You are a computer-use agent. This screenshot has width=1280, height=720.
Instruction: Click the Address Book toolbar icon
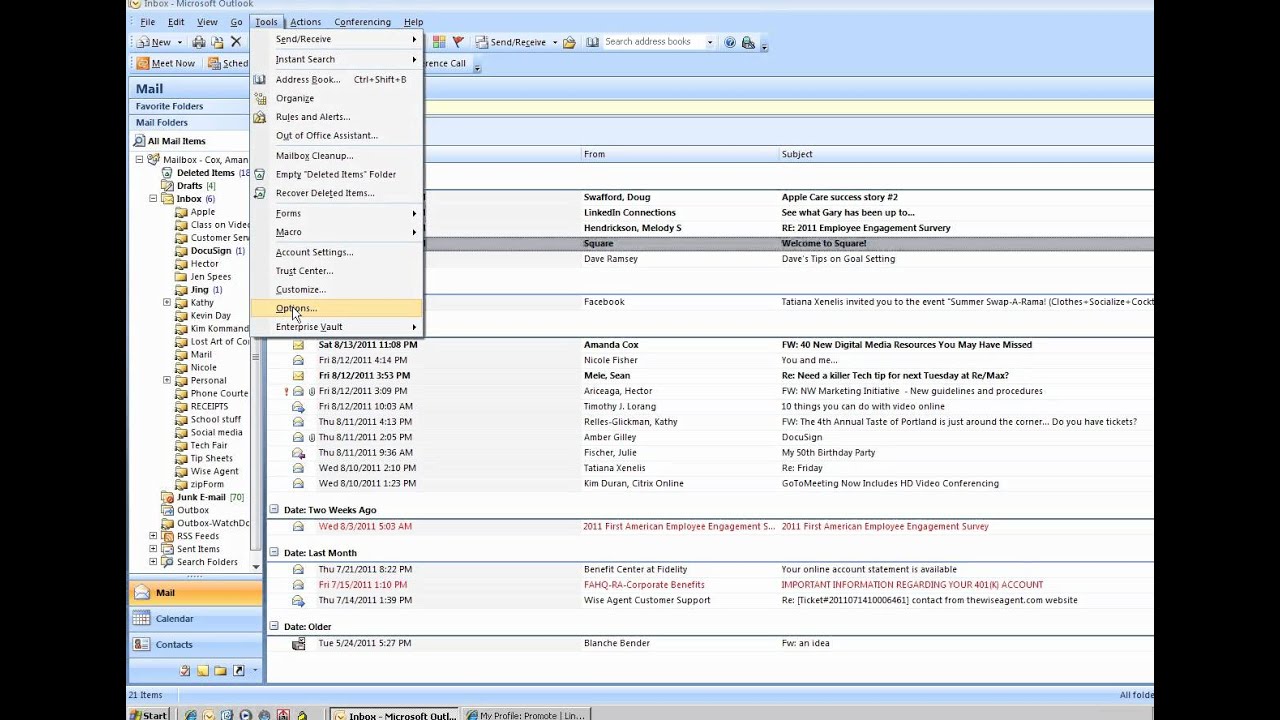[x=592, y=42]
